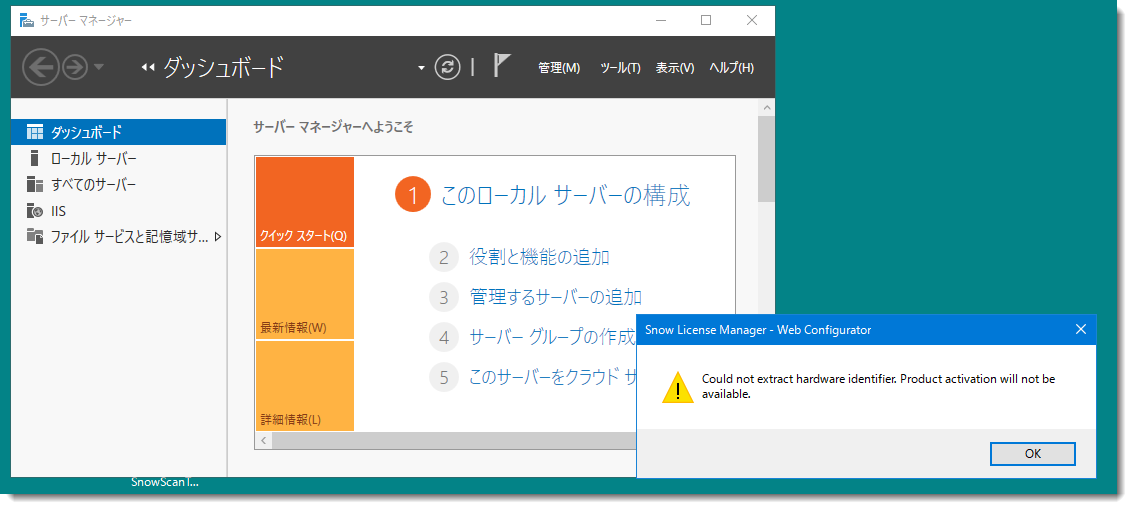Click the forward navigation arrow icon
1132x509 pixels.
click(75, 67)
